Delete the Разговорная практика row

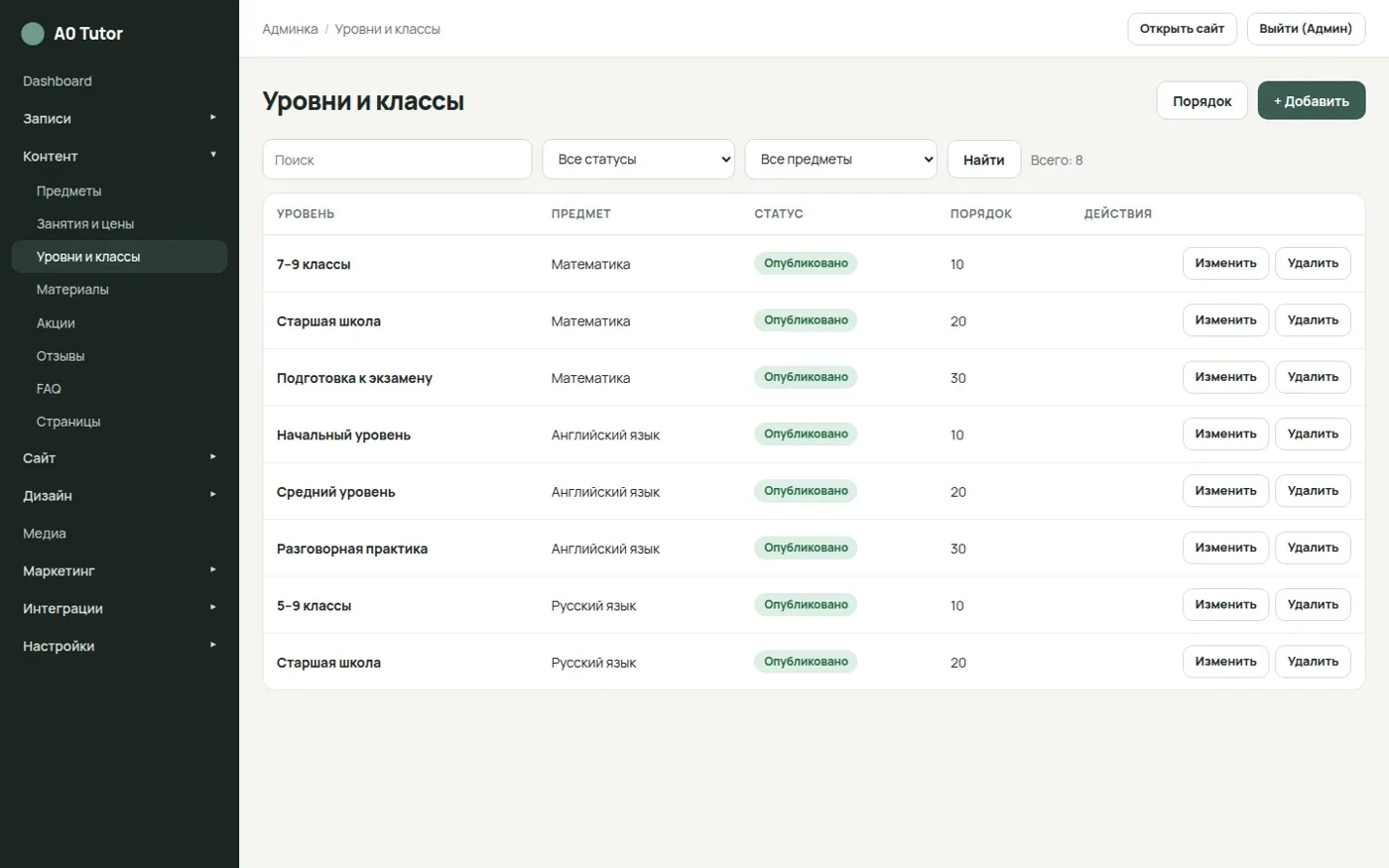pos(1313,549)
